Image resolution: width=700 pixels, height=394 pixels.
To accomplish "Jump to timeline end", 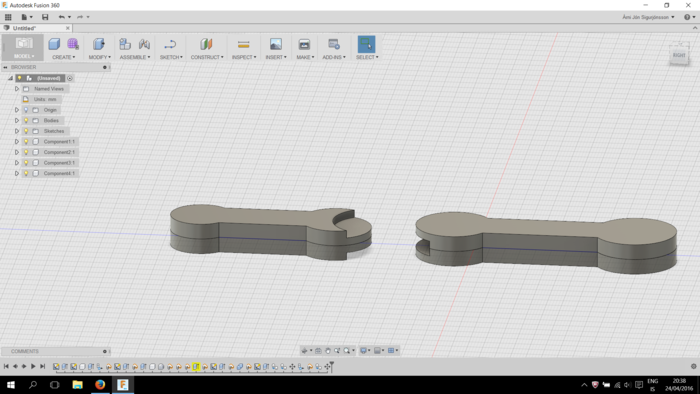I will 42,366.
